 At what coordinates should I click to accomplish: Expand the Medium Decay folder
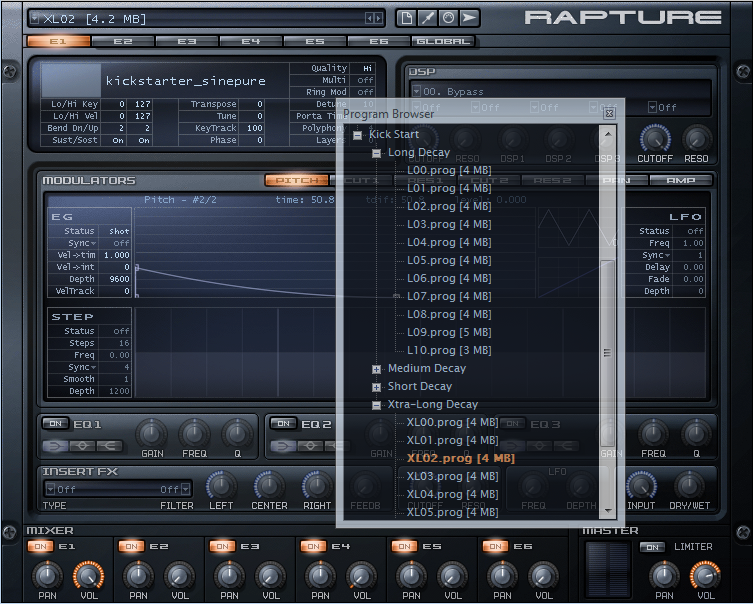377,369
